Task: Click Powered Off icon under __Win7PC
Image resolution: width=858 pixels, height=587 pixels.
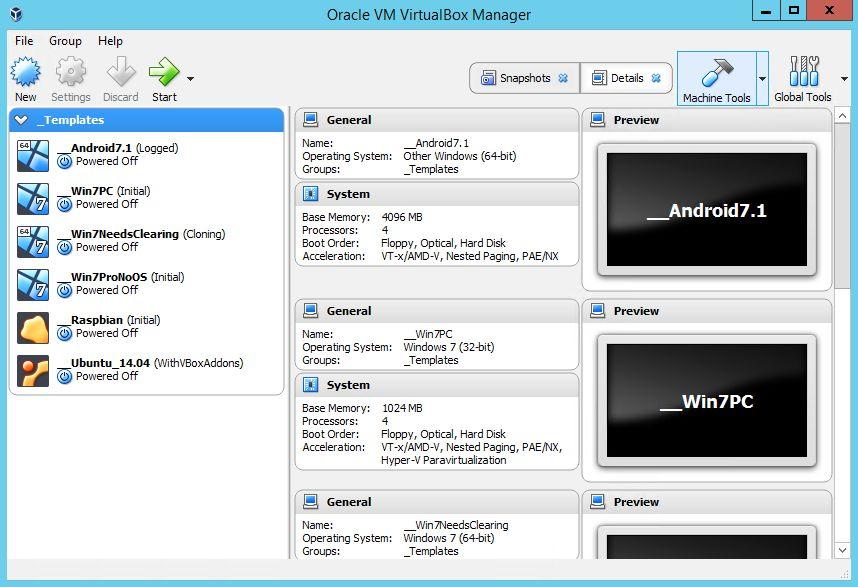Action: click(65, 205)
